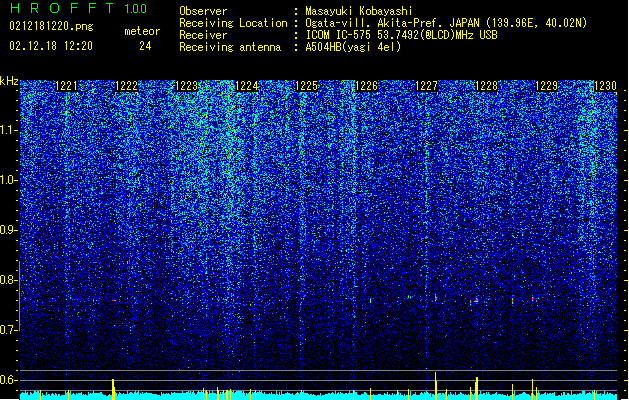Viewport: 629px width, 400px height.
Task: Click the 1228 time marker
Action: coord(487,86)
